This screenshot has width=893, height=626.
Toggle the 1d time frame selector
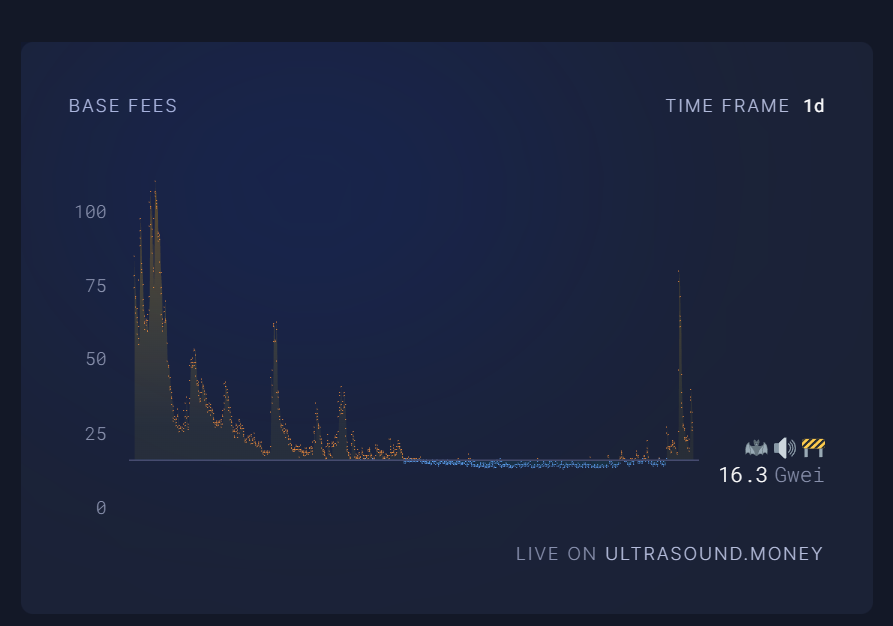point(814,106)
